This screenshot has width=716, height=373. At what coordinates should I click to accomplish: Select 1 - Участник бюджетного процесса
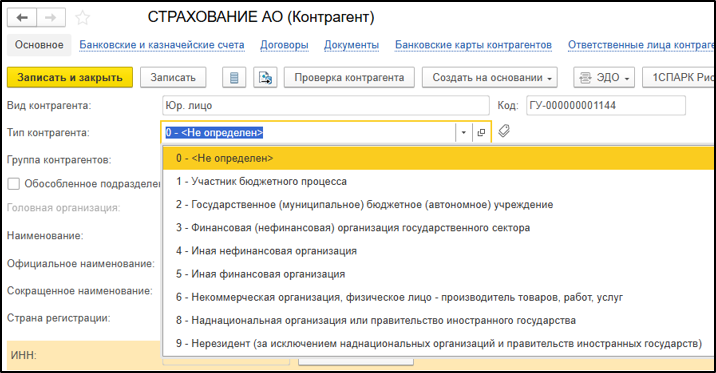point(438,181)
